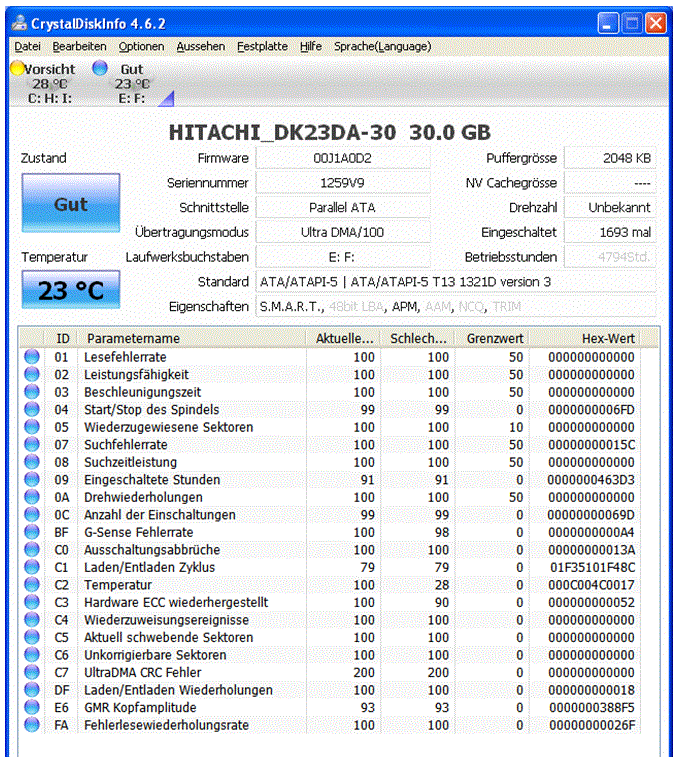Screen dimensions: 682x757
Task: Select hex value 0000000463D3
Action: (x=591, y=480)
